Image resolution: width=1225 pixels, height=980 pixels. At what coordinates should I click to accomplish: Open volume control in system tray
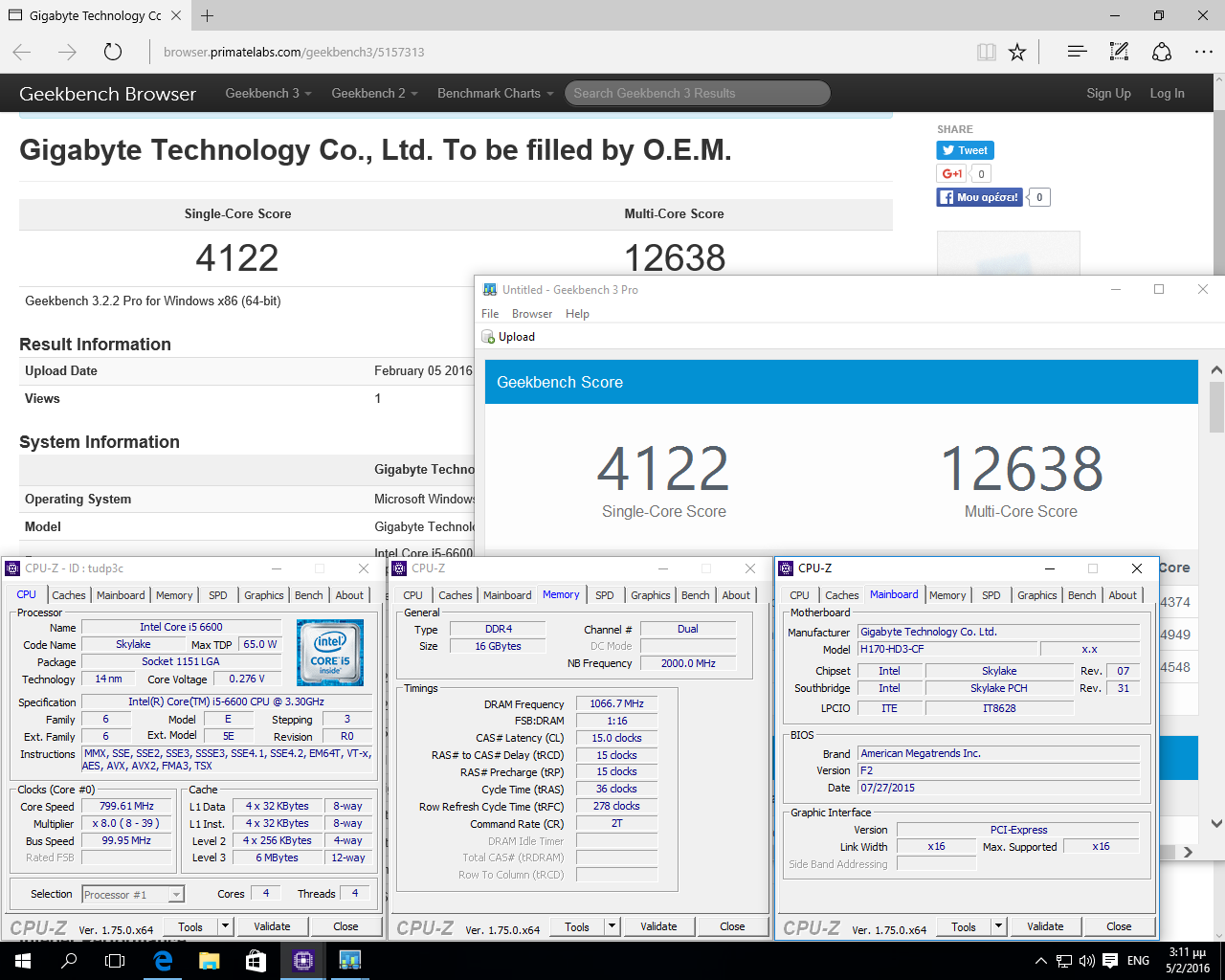coord(1087,961)
